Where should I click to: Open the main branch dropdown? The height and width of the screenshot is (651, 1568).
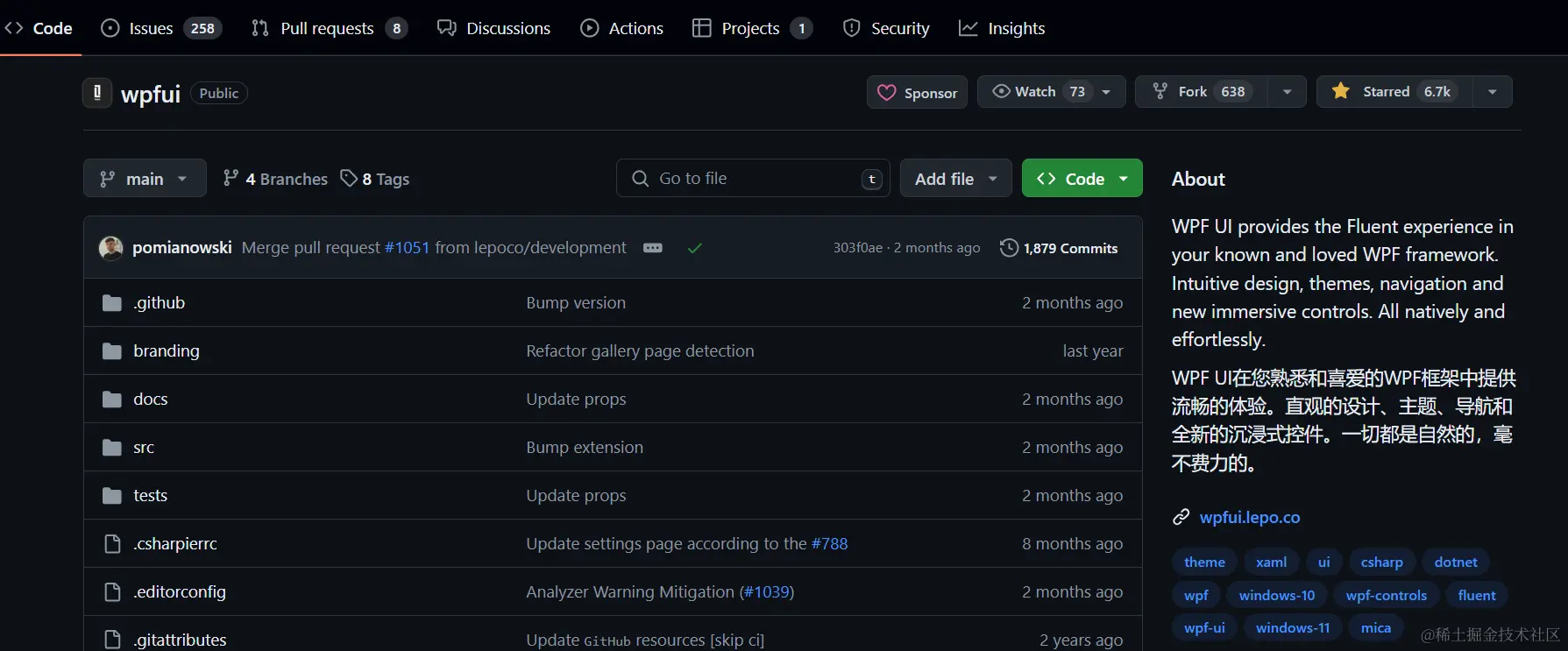[x=145, y=178]
